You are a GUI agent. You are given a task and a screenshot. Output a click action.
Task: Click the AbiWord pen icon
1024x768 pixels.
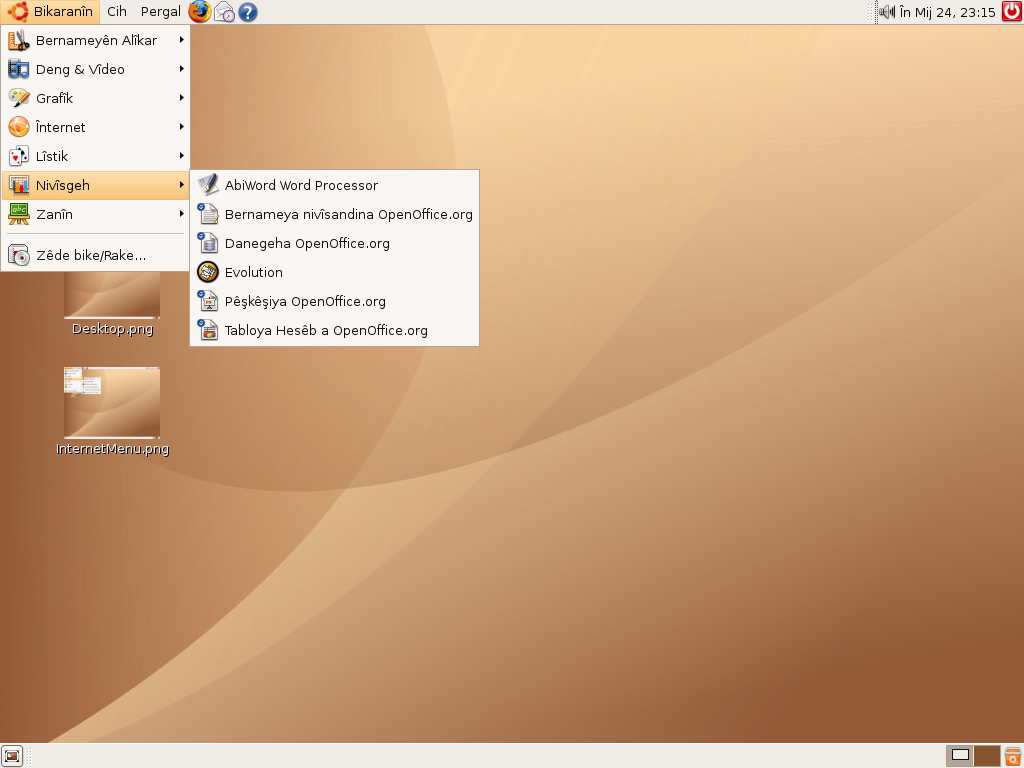(208, 185)
